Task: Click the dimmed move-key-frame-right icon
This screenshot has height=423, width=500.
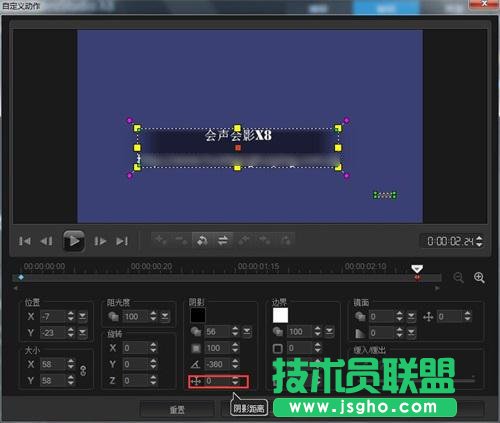Action: (x=265, y=240)
